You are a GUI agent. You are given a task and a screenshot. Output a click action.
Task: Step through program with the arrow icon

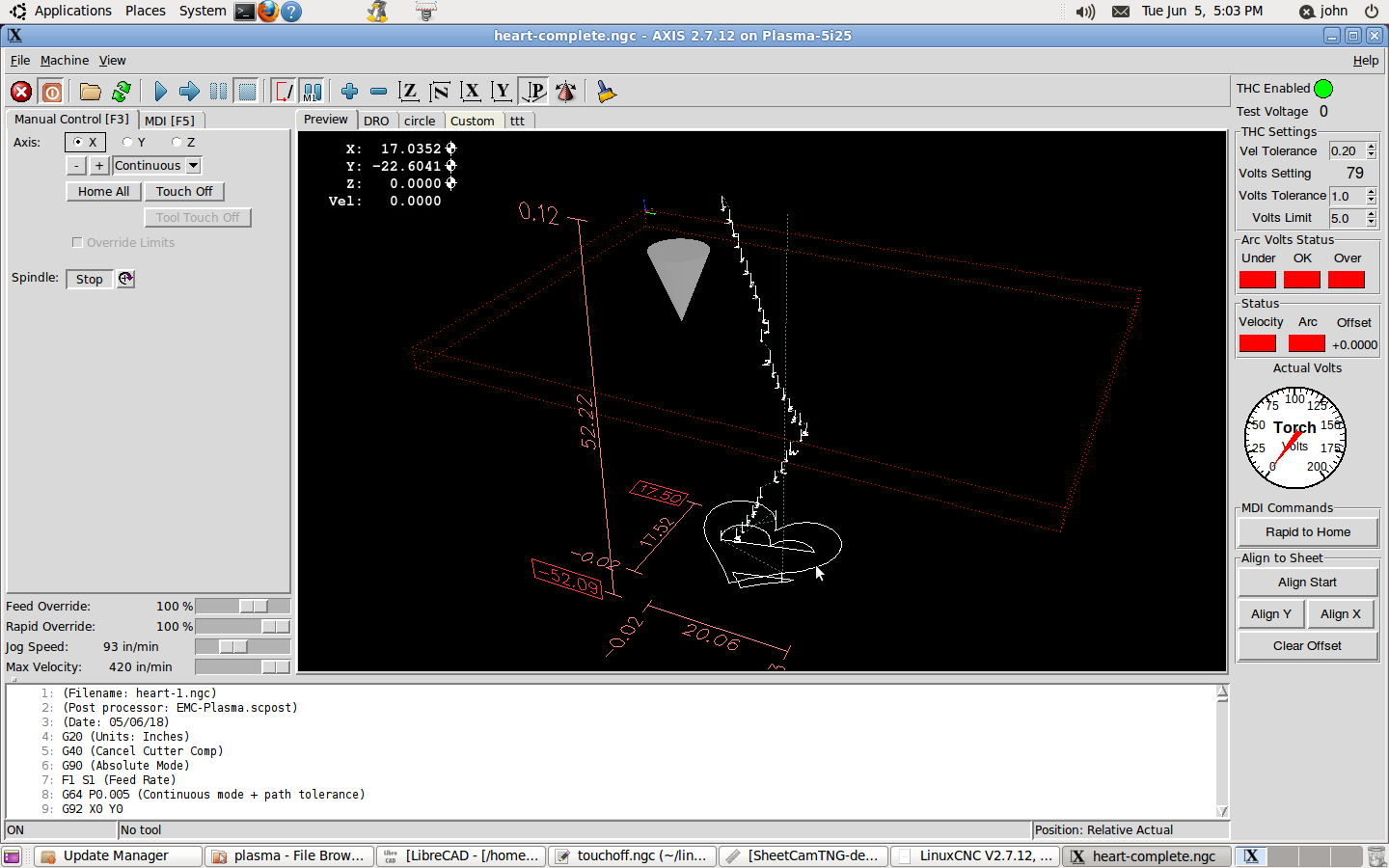(x=189, y=92)
